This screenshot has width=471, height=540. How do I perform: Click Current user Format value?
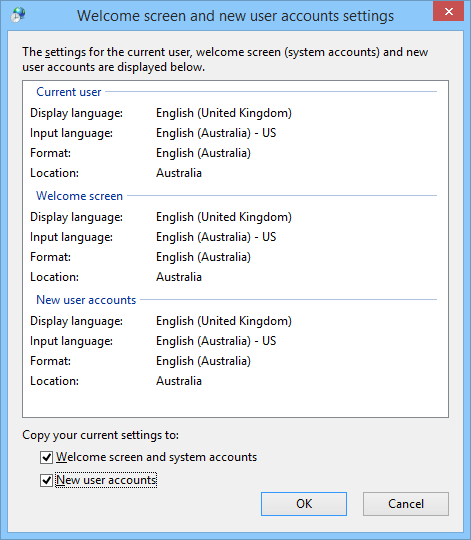pyautogui.click(x=203, y=153)
